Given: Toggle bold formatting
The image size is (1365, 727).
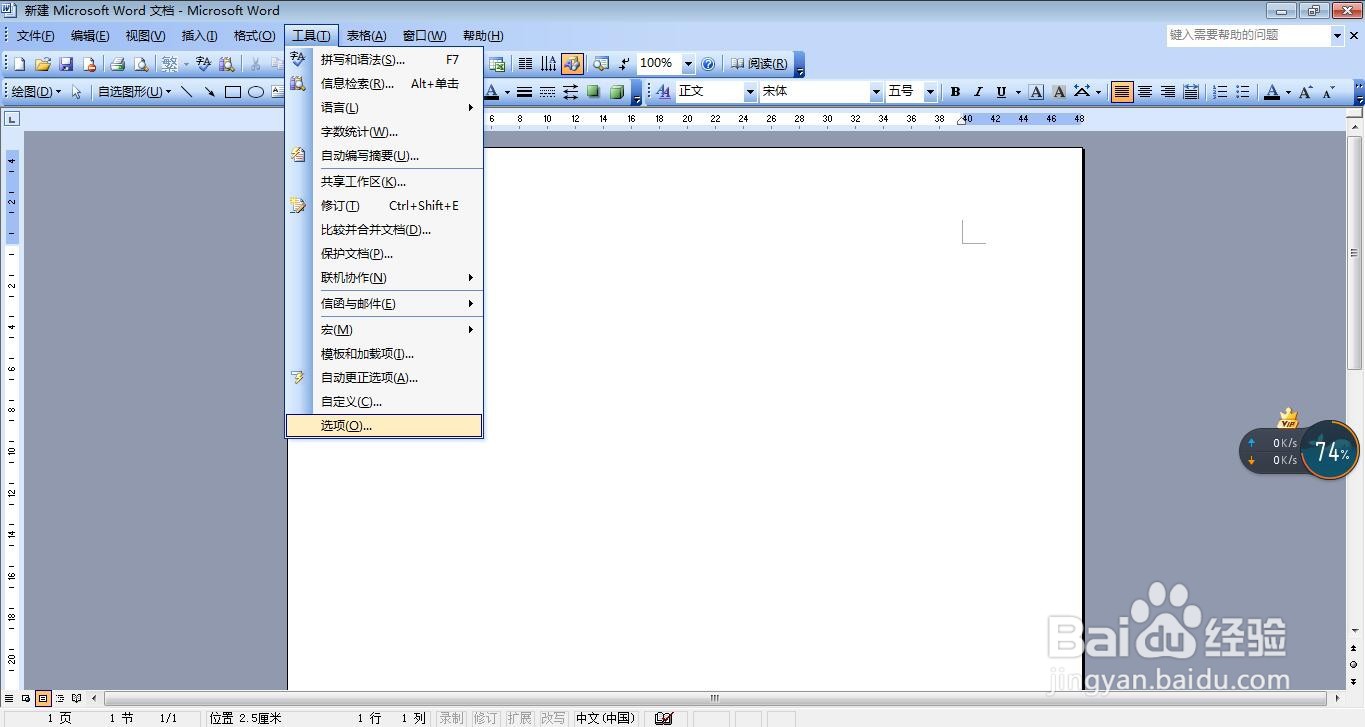Looking at the screenshot, I should [955, 92].
